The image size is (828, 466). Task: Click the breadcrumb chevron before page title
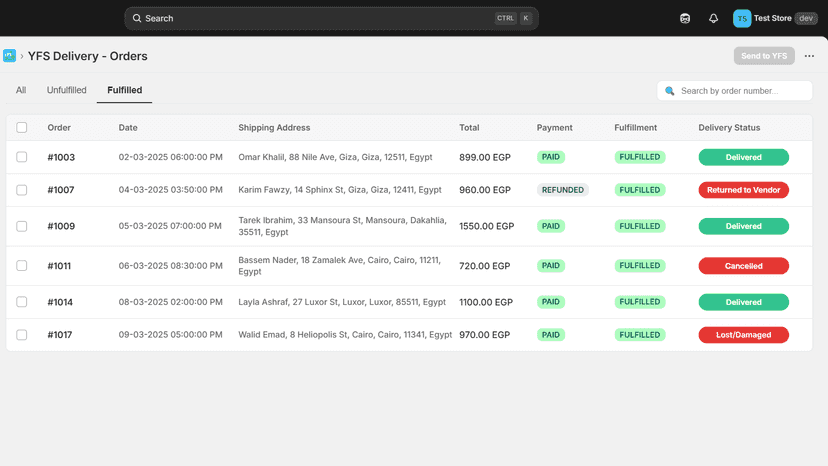(x=22, y=56)
